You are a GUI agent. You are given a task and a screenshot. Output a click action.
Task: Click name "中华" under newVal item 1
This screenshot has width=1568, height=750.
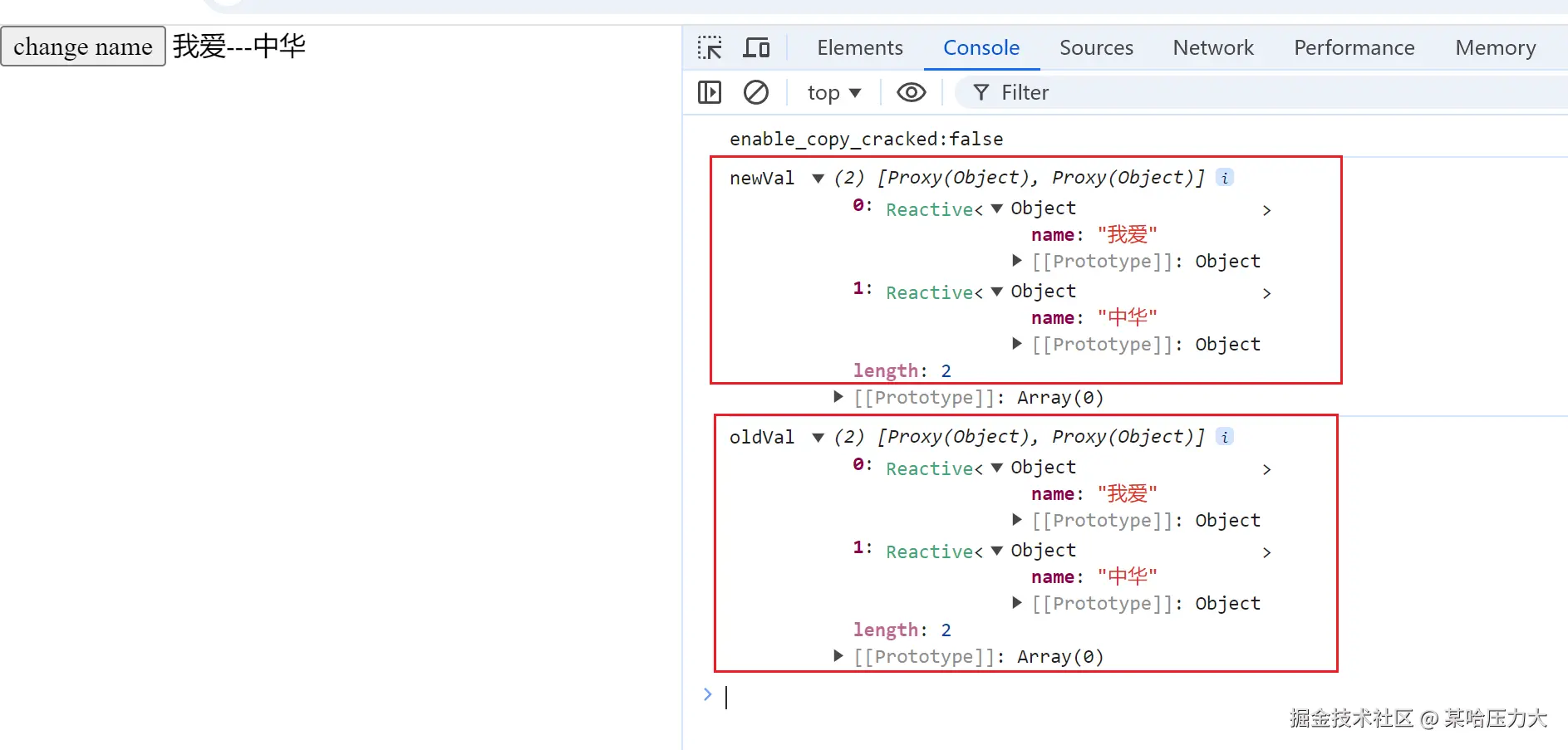tap(1094, 318)
